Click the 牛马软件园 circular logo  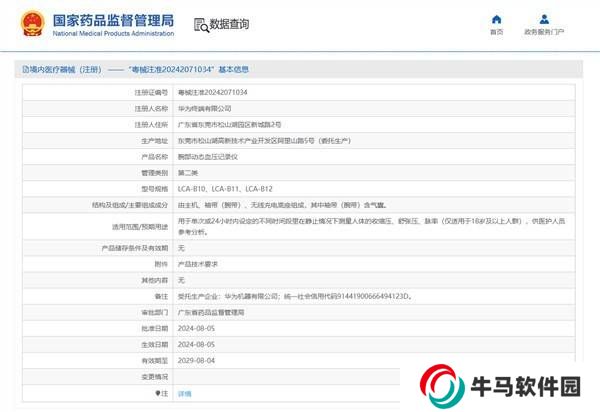pos(439,386)
